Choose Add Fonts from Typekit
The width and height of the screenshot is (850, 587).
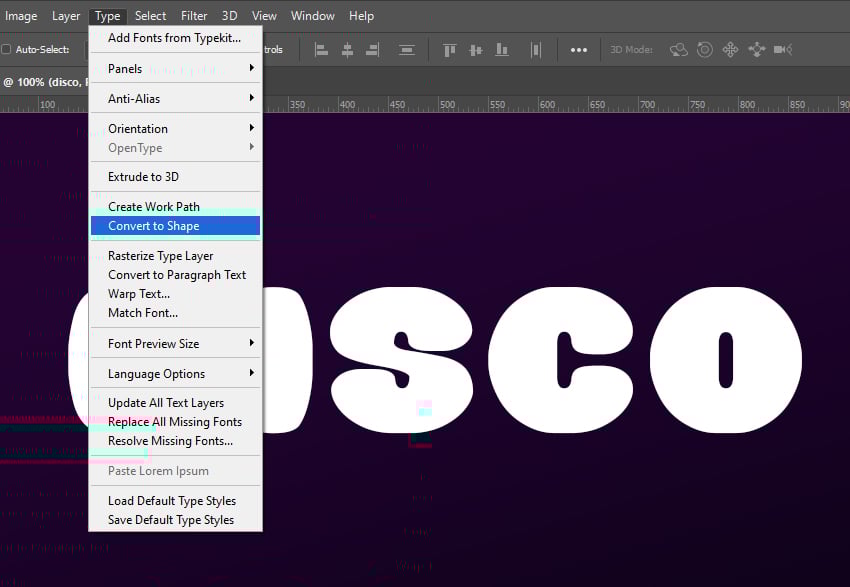(175, 38)
